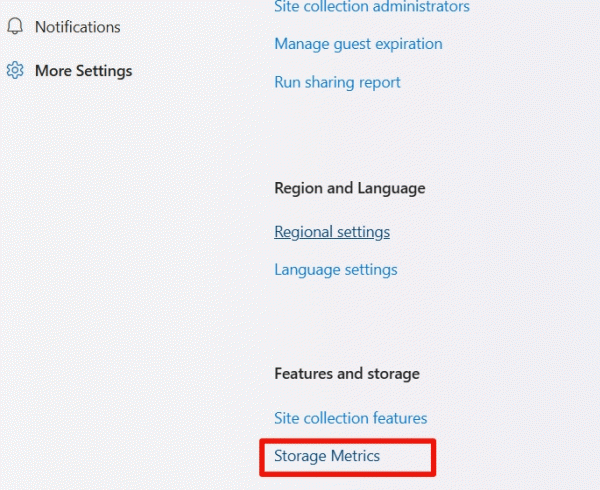Click the Region and Language heading
Image resolution: width=600 pixels, height=490 pixels.
pos(349,188)
